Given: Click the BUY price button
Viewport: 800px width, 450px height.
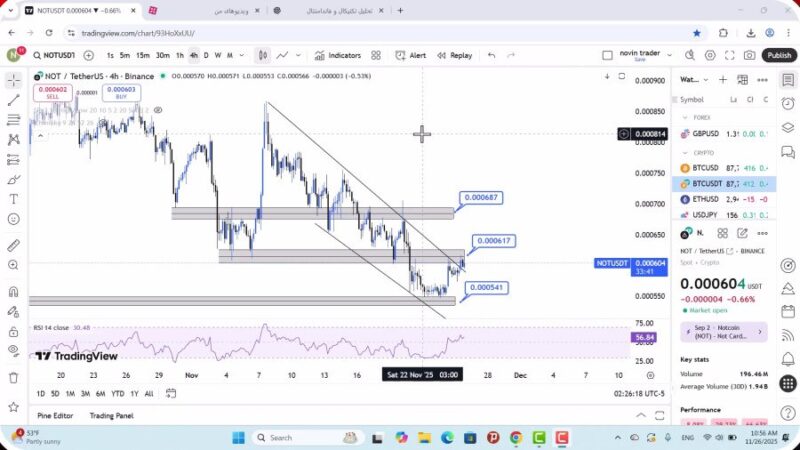Looking at the screenshot, I should click(x=120, y=93).
